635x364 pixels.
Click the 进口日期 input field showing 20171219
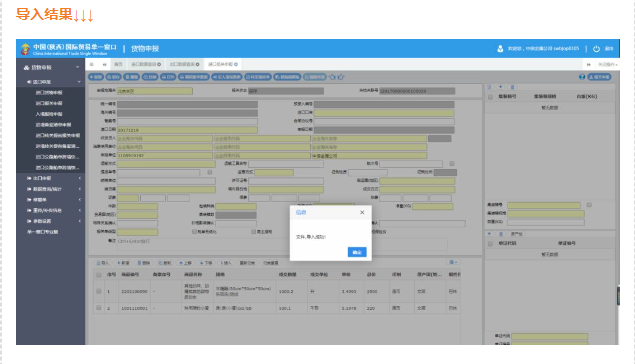pos(187,130)
